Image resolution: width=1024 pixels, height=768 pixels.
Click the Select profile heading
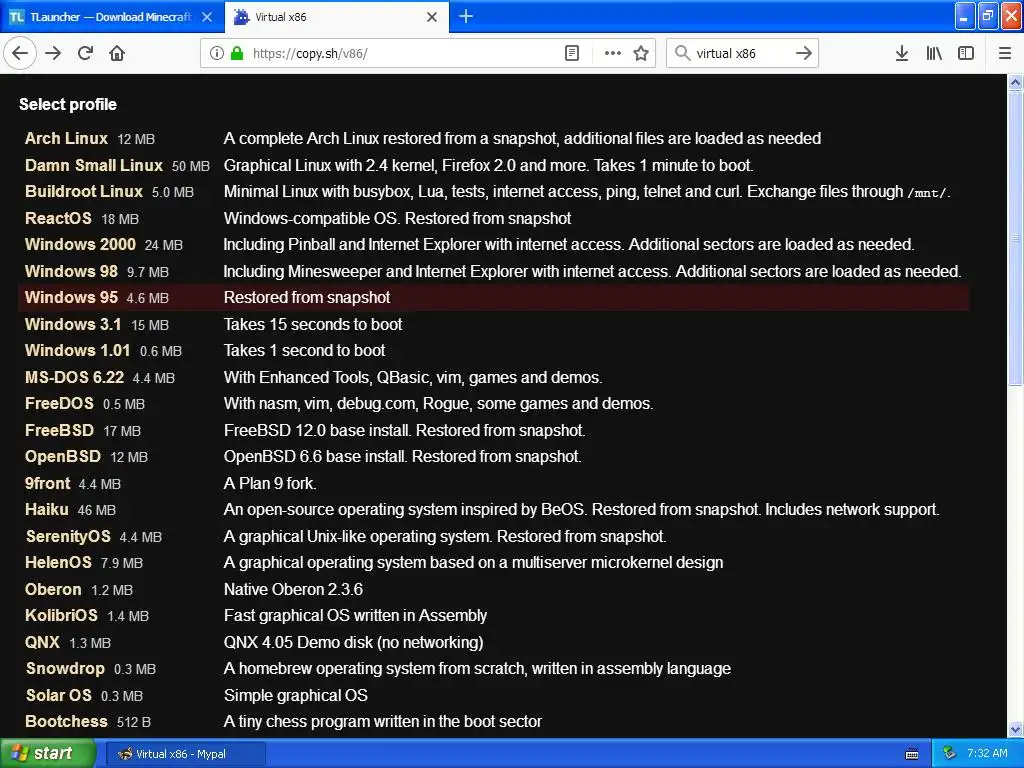(68, 104)
